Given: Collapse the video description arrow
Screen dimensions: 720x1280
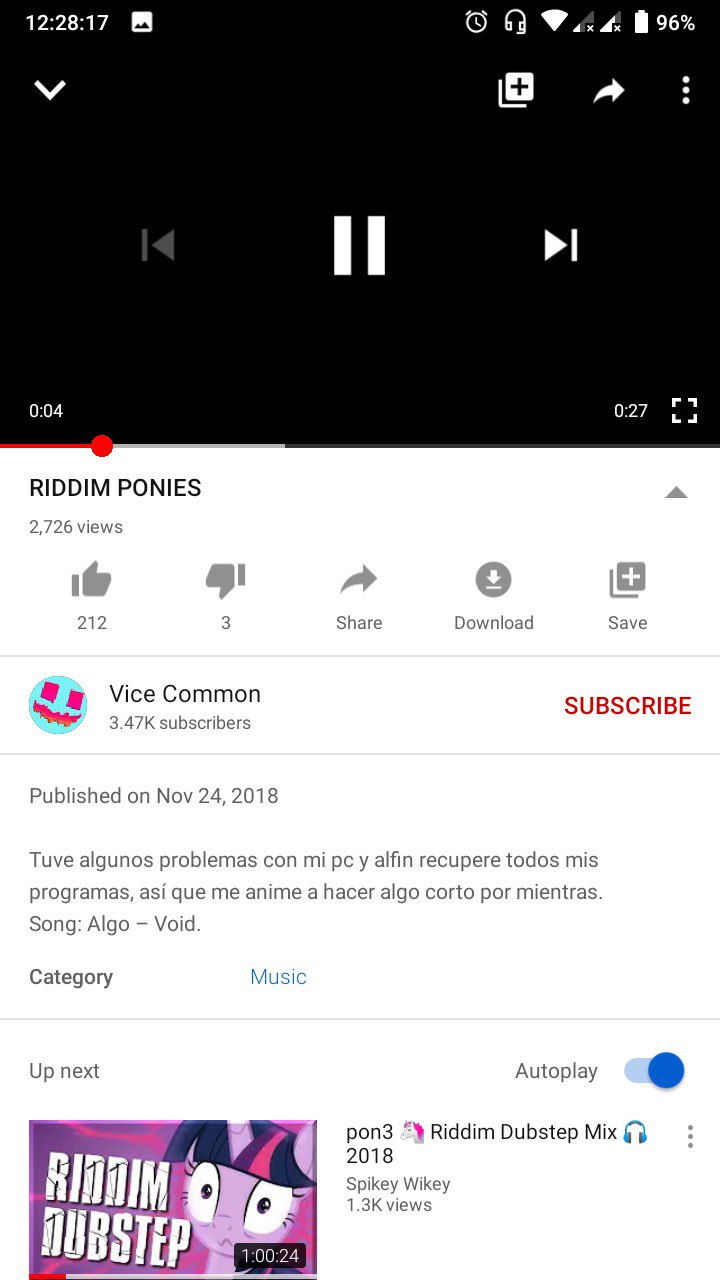Looking at the screenshot, I should pyautogui.click(x=676, y=492).
